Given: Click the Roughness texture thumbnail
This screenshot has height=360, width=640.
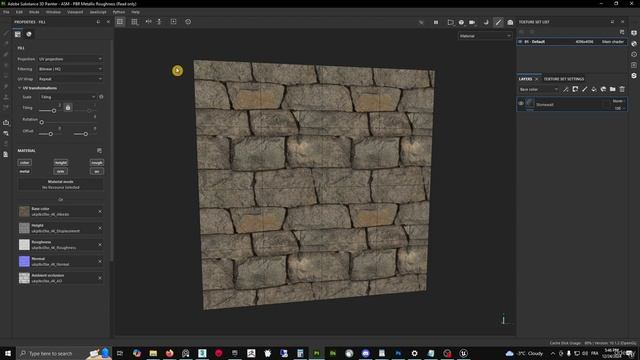Looking at the screenshot, I should [x=24, y=244].
